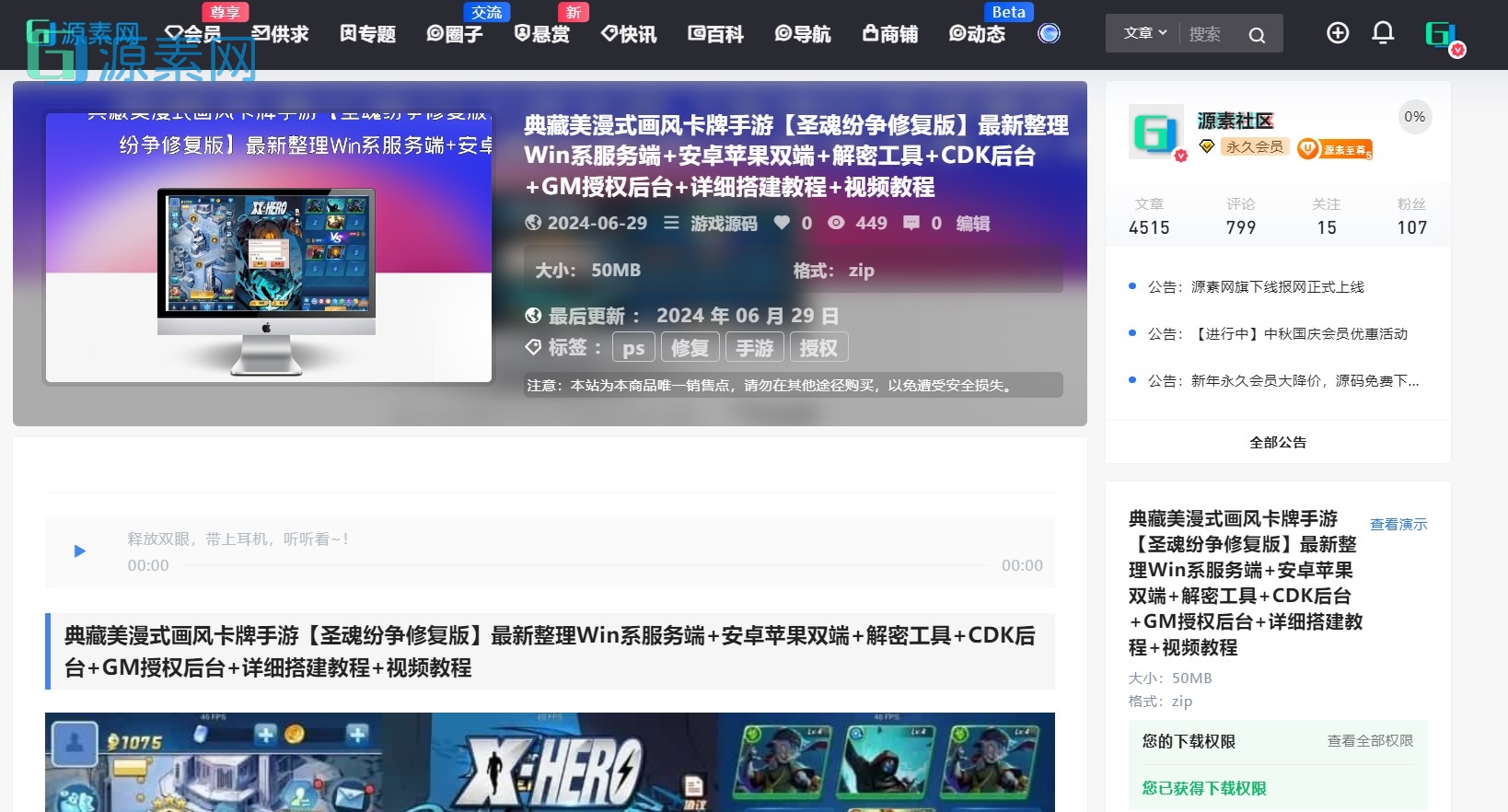Click the audio progress bar
1508x812 pixels.
586,565
